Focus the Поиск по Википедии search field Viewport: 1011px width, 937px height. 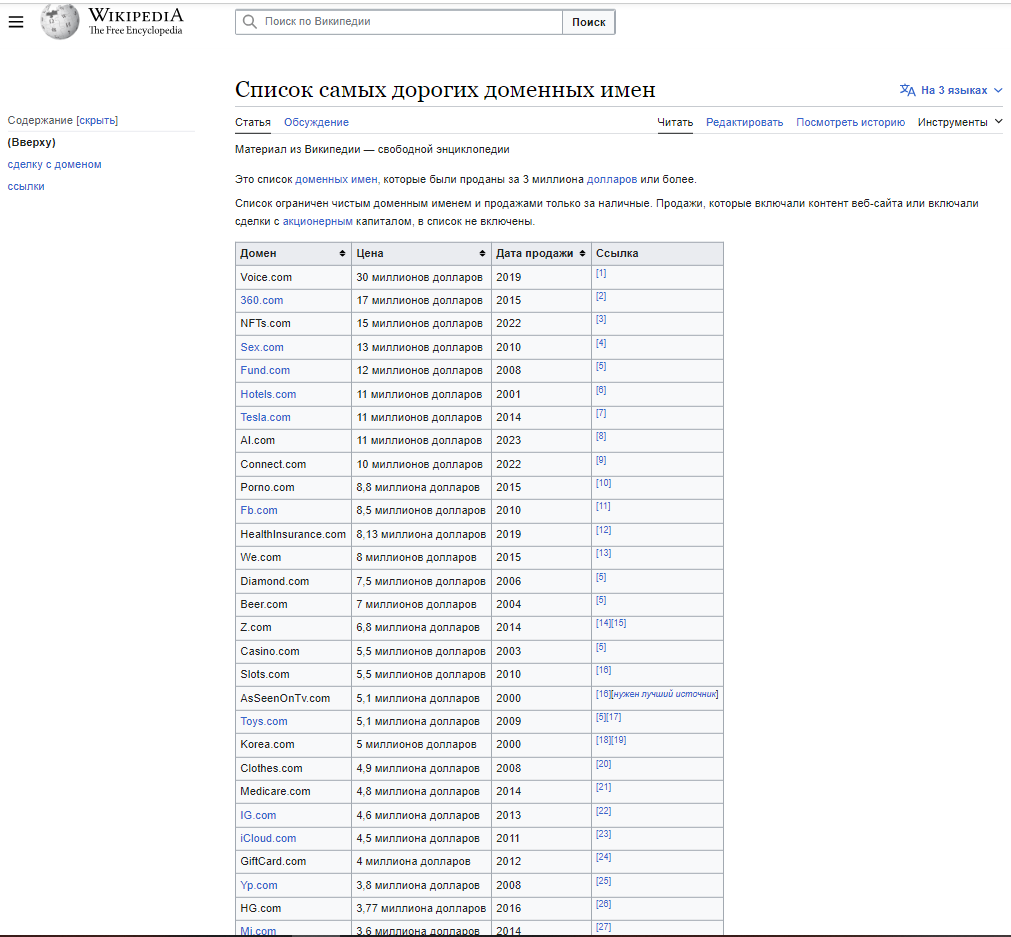click(411, 22)
